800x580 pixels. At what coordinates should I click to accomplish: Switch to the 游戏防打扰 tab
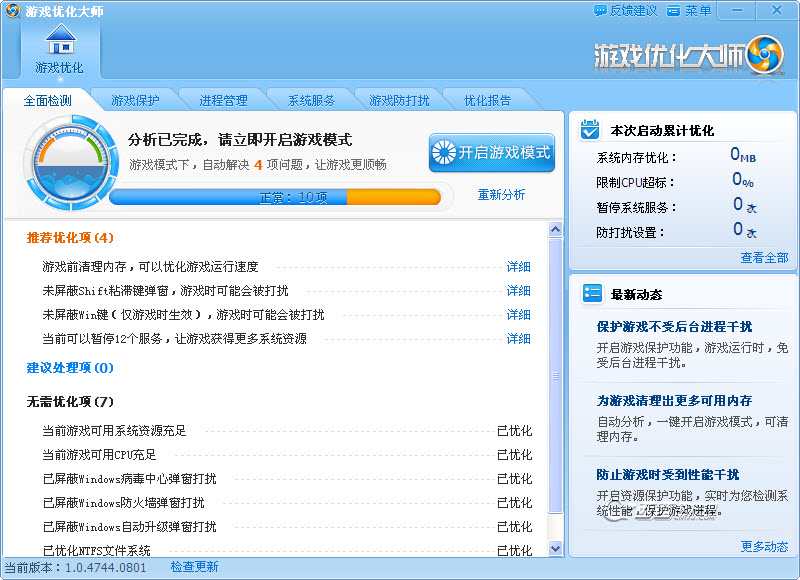(399, 100)
